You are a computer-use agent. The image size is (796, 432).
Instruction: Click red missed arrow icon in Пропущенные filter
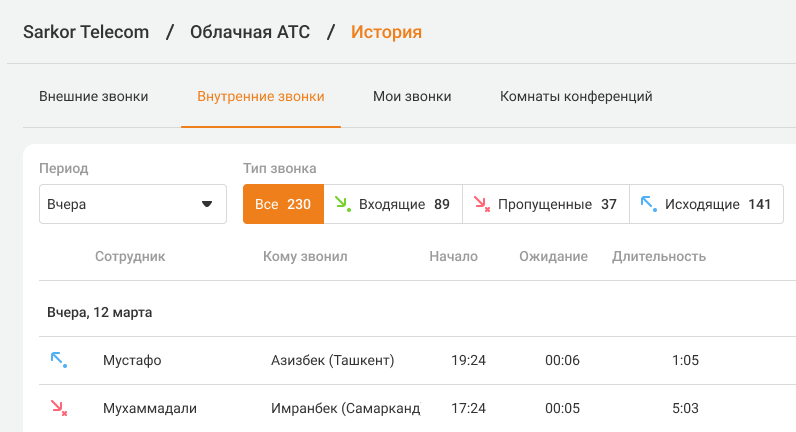tap(481, 204)
